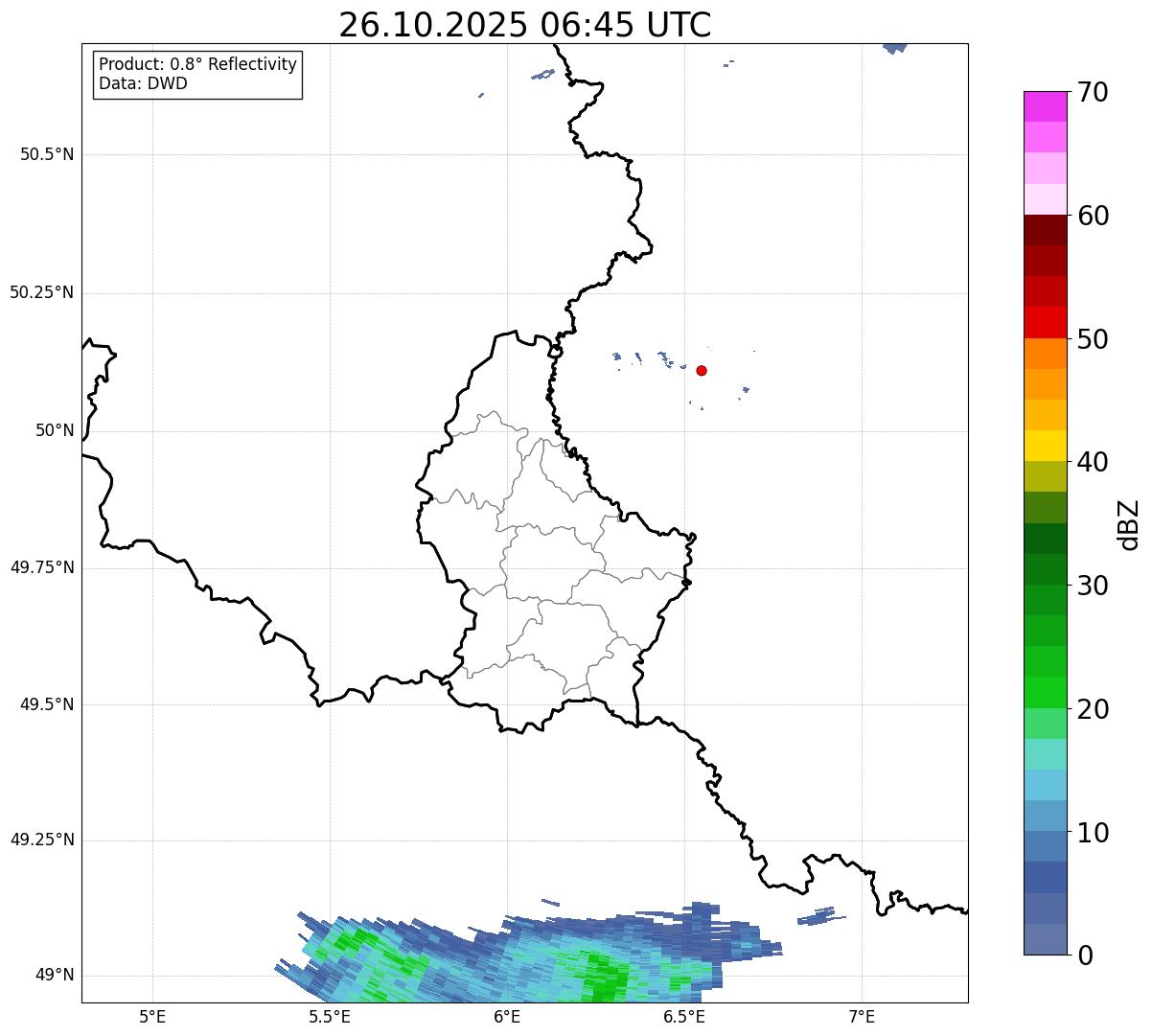Viewport: 1152px width, 1036px height.
Task: Click the 7°E longitude label
Action: pos(862,1016)
